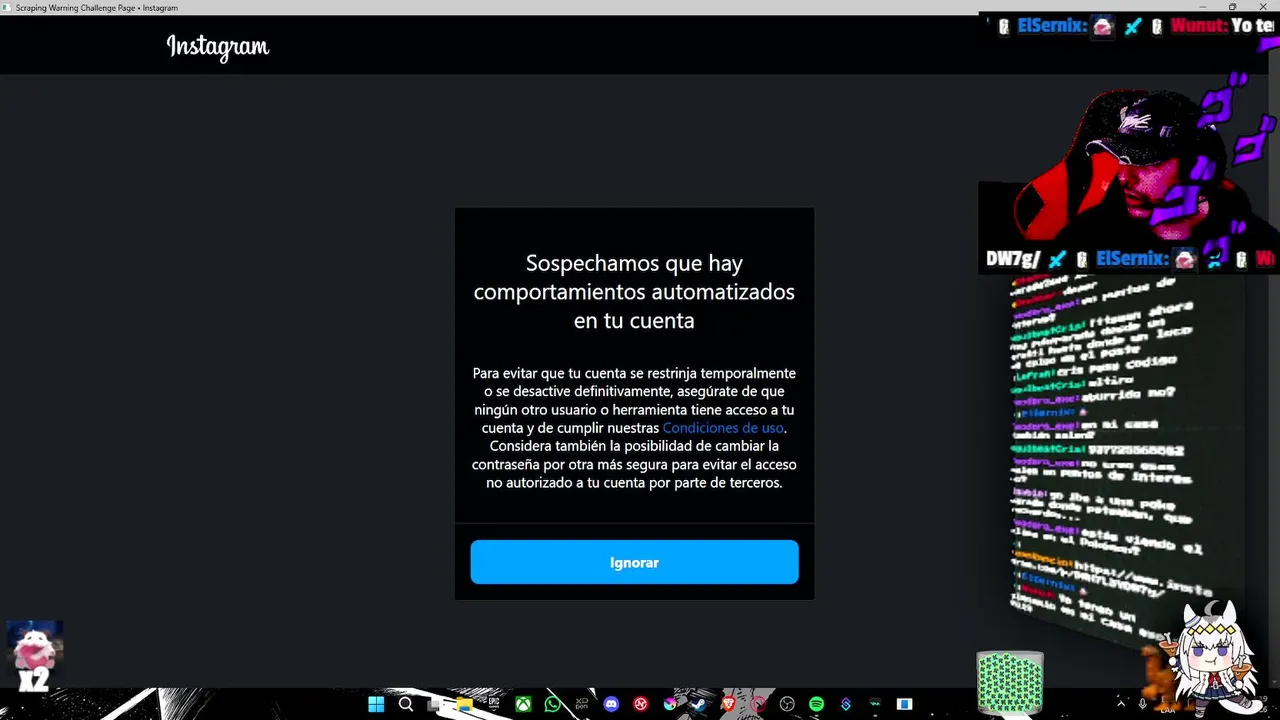The width and height of the screenshot is (1280, 720).
Task: Open Discord from the taskbar
Action: tap(611, 704)
